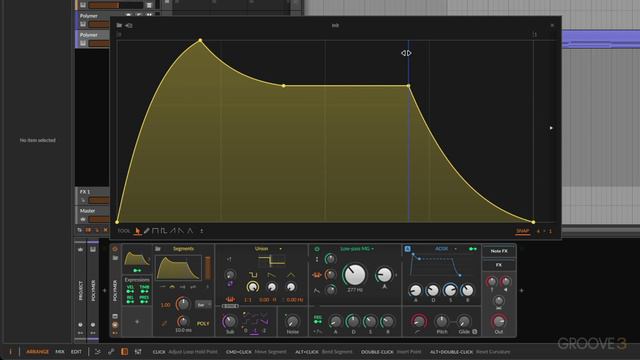Adjust the Pitch knob
This screenshot has width=640, height=360.
[x=441, y=322]
